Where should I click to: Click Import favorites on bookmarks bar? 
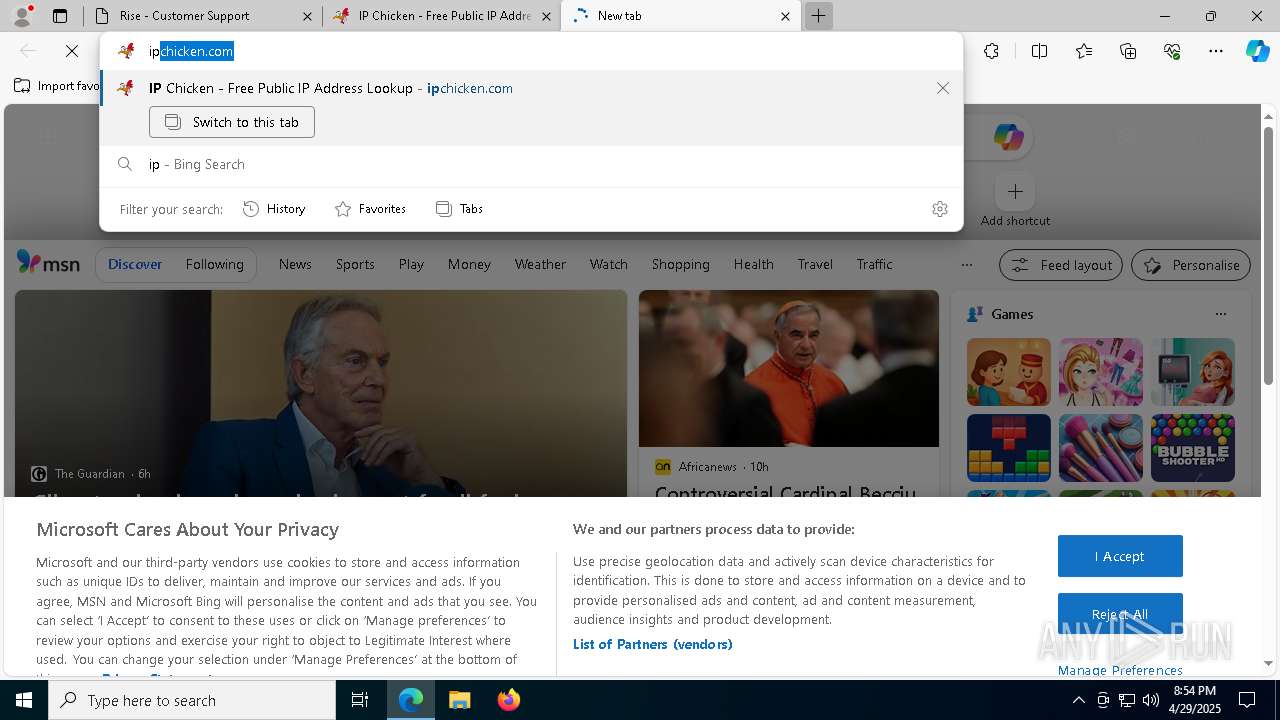coord(58,86)
